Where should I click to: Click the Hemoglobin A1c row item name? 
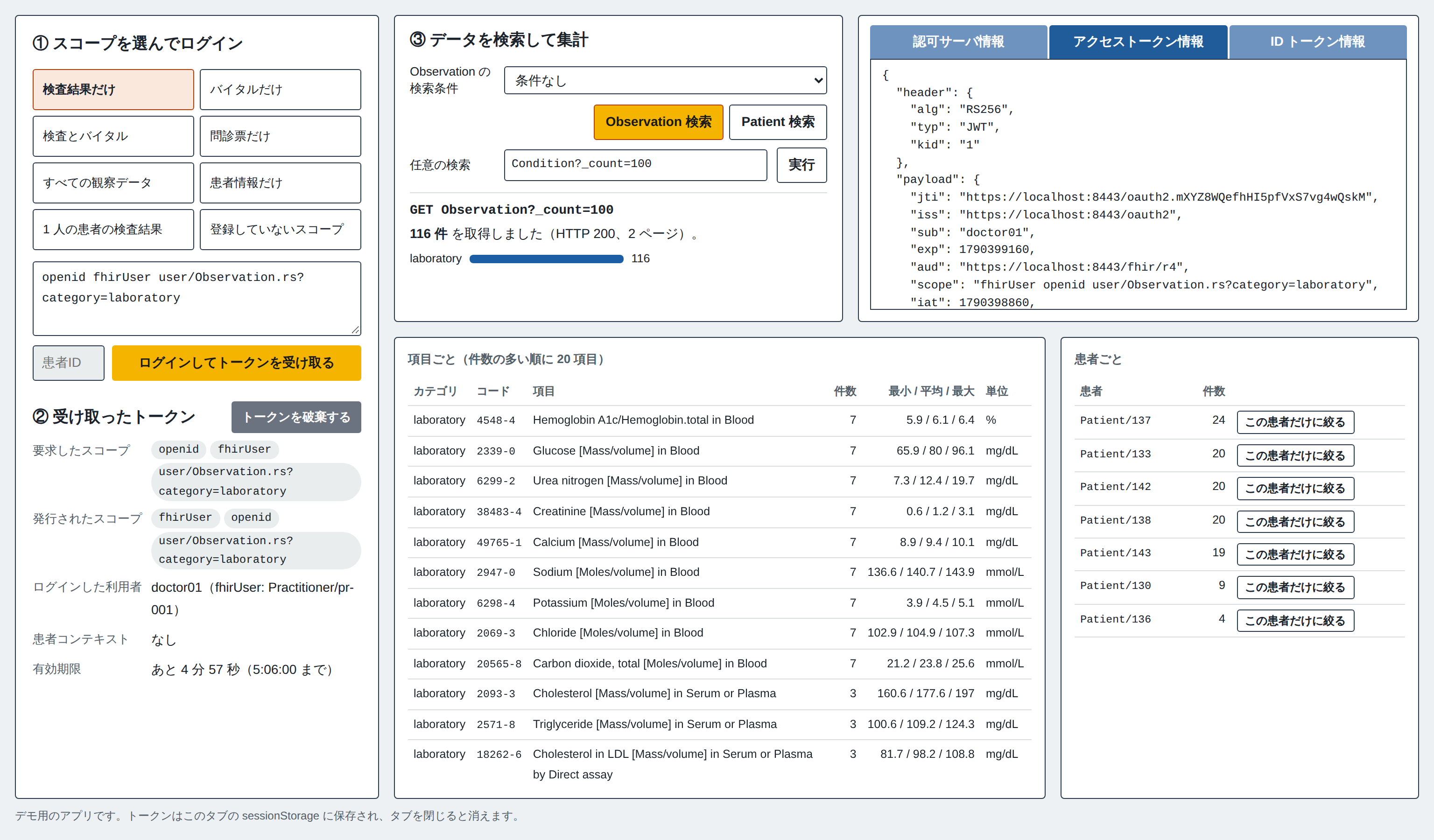[643, 420]
